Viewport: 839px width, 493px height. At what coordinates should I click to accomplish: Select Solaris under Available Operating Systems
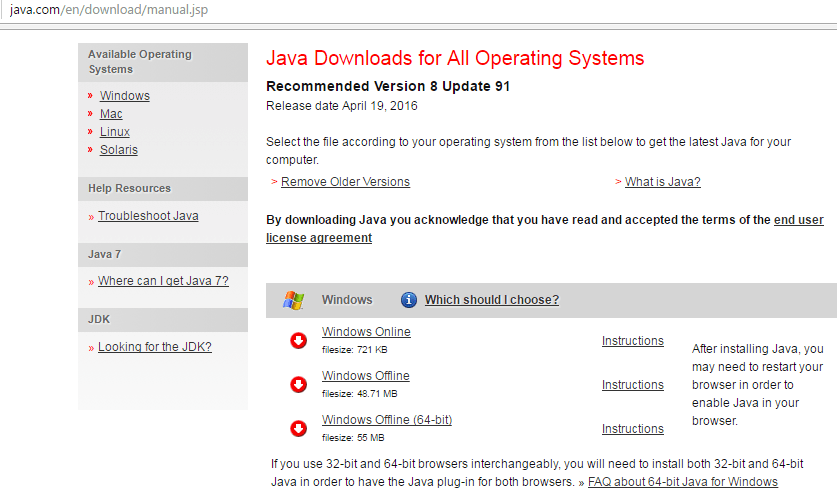pyautogui.click(x=119, y=150)
